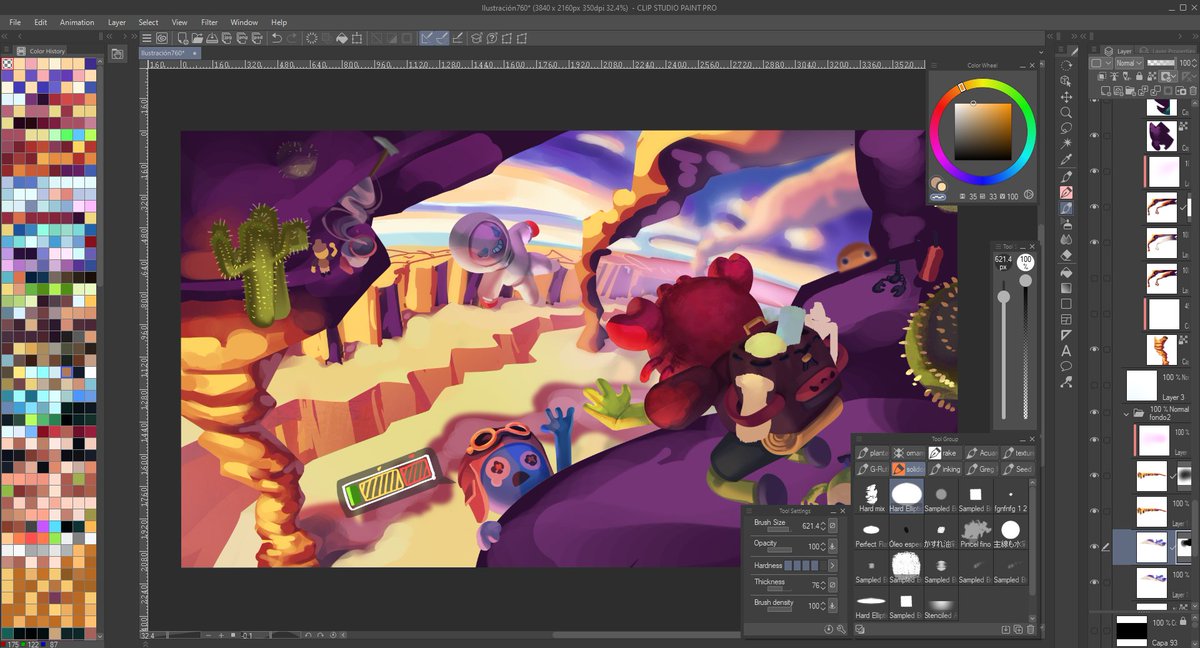Adjust the Opacity slider in Tool Settings
The height and width of the screenshot is (648, 1200).
pos(779,550)
